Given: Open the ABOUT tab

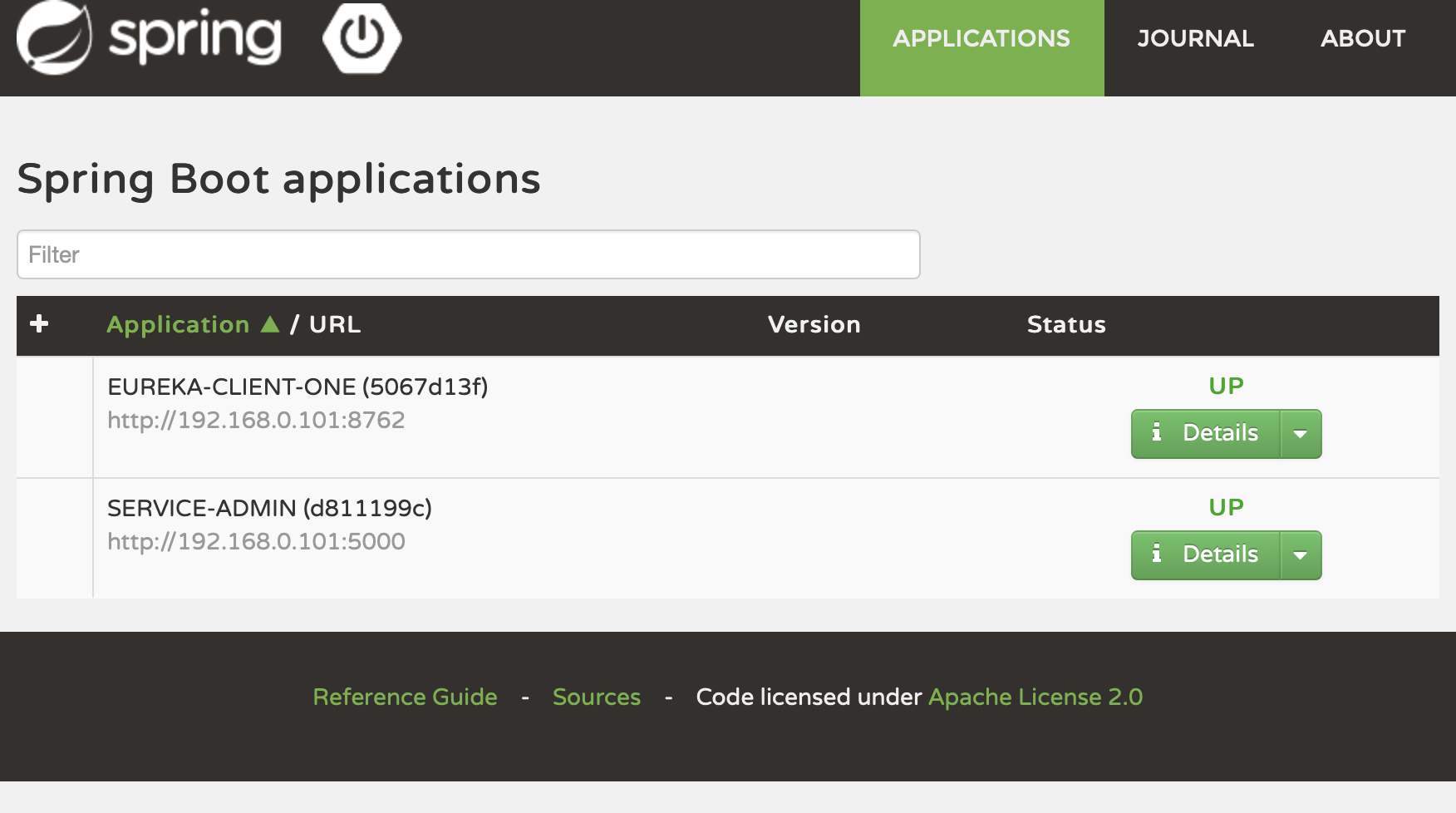Looking at the screenshot, I should 1363,38.
